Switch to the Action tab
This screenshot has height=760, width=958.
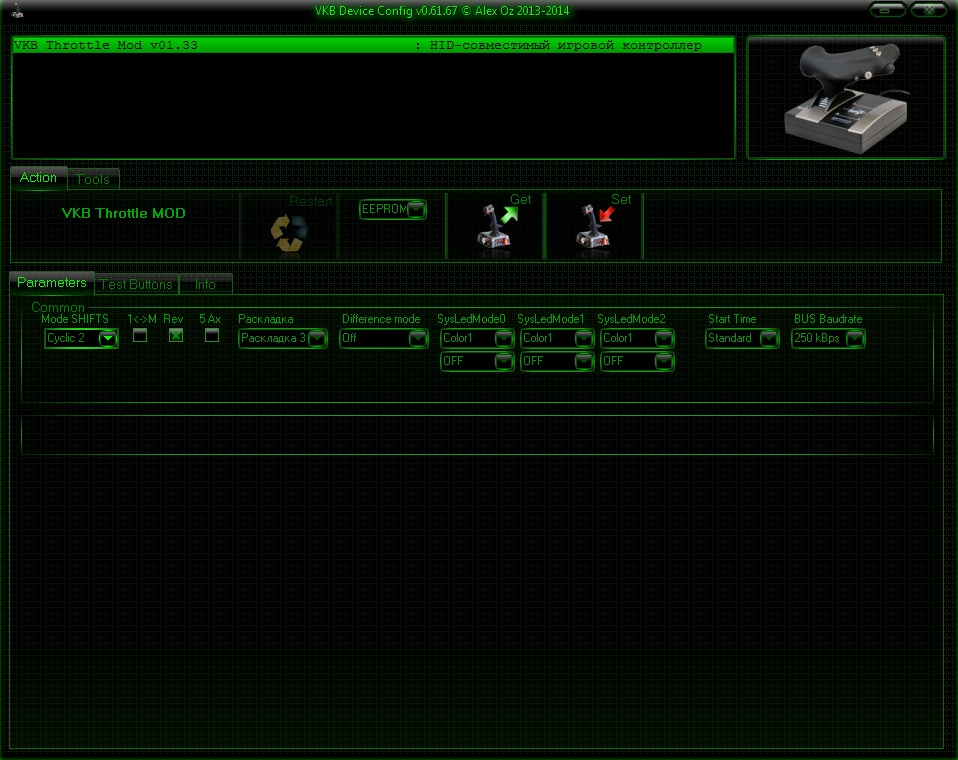click(38, 178)
